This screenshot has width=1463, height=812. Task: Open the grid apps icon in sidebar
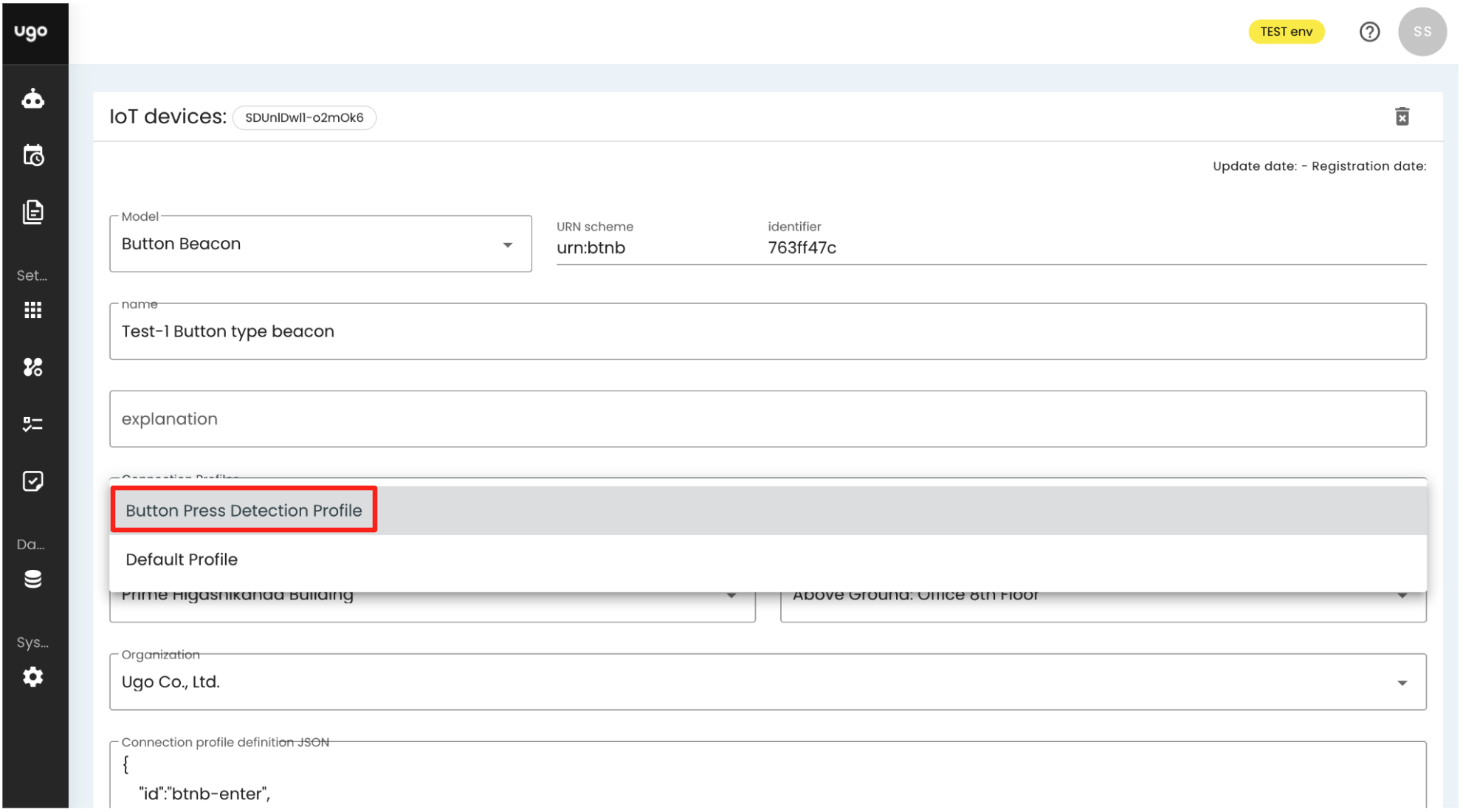32,310
